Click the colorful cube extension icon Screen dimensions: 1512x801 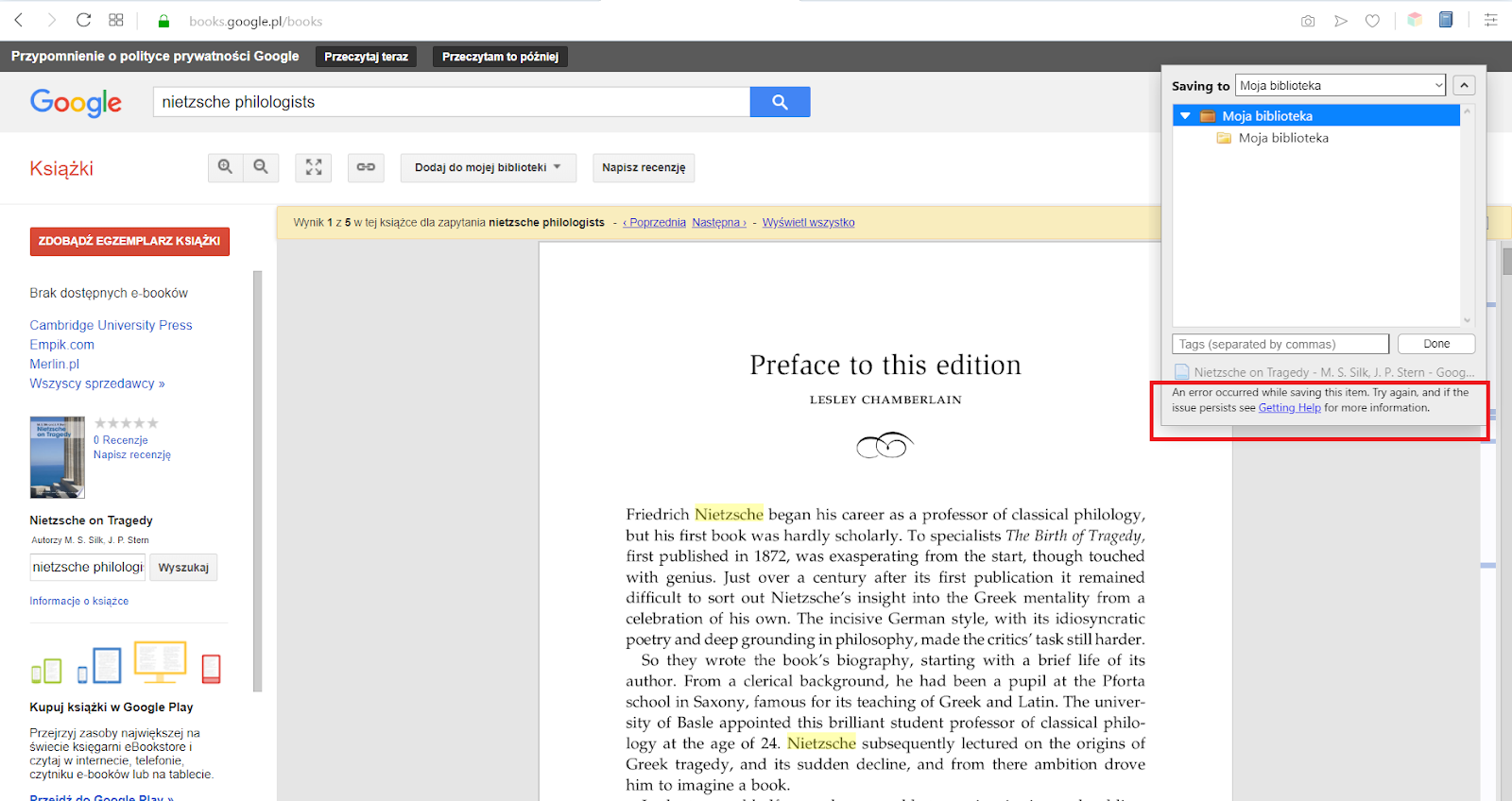click(1415, 20)
